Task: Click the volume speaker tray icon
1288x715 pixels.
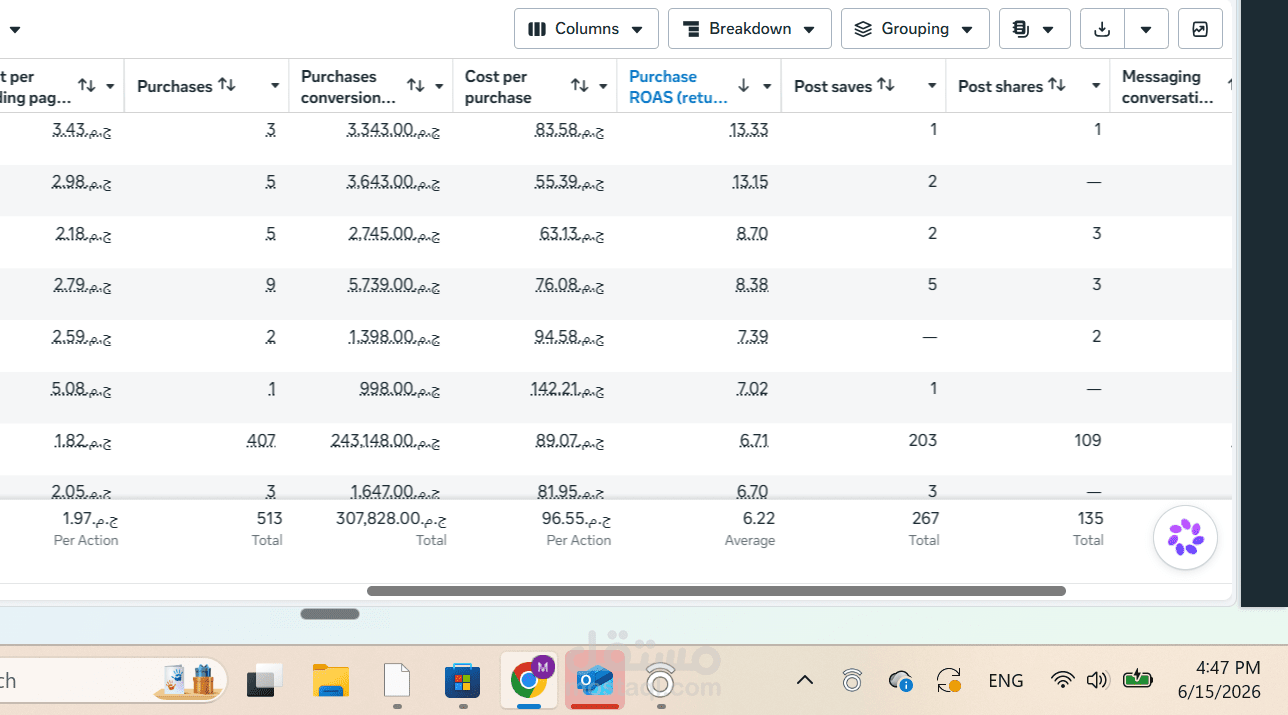Action: click(x=1097, y=681)
